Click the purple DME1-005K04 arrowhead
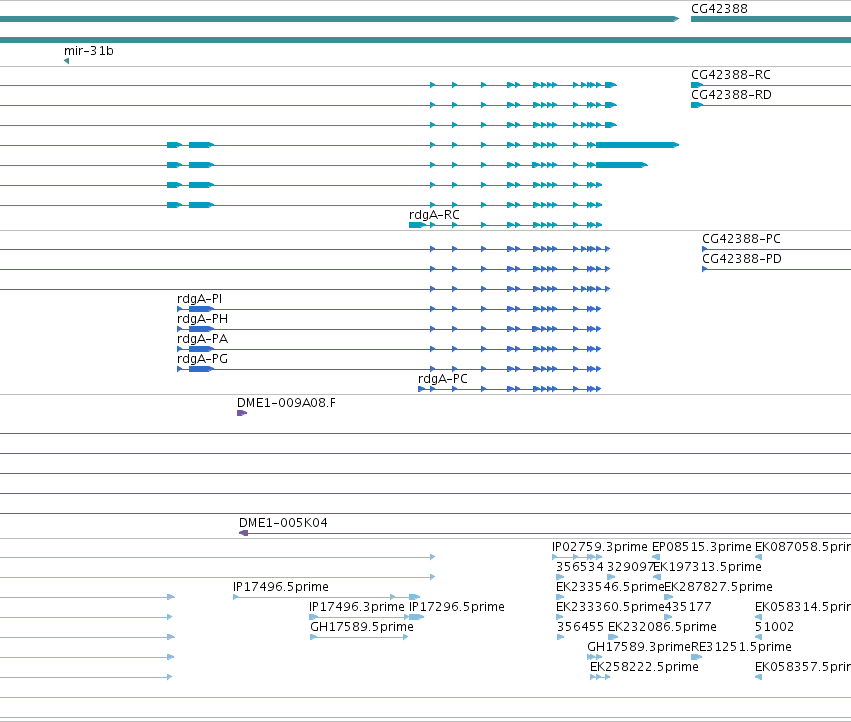The height and width of the screenshot is (722, 851). [244, 533]
